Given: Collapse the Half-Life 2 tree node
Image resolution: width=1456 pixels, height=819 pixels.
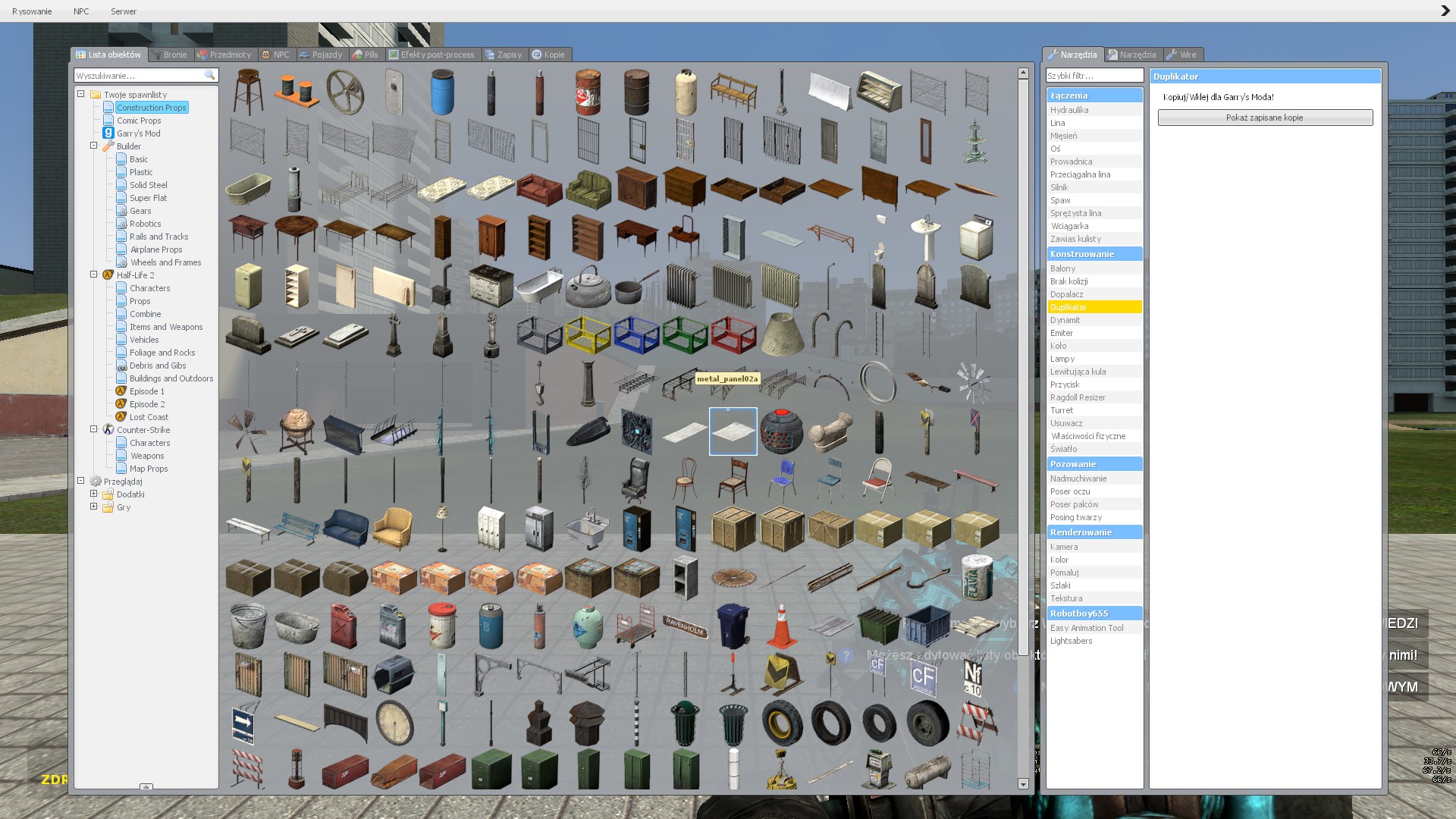Looking at the screenshot, I should pos(94,275).
